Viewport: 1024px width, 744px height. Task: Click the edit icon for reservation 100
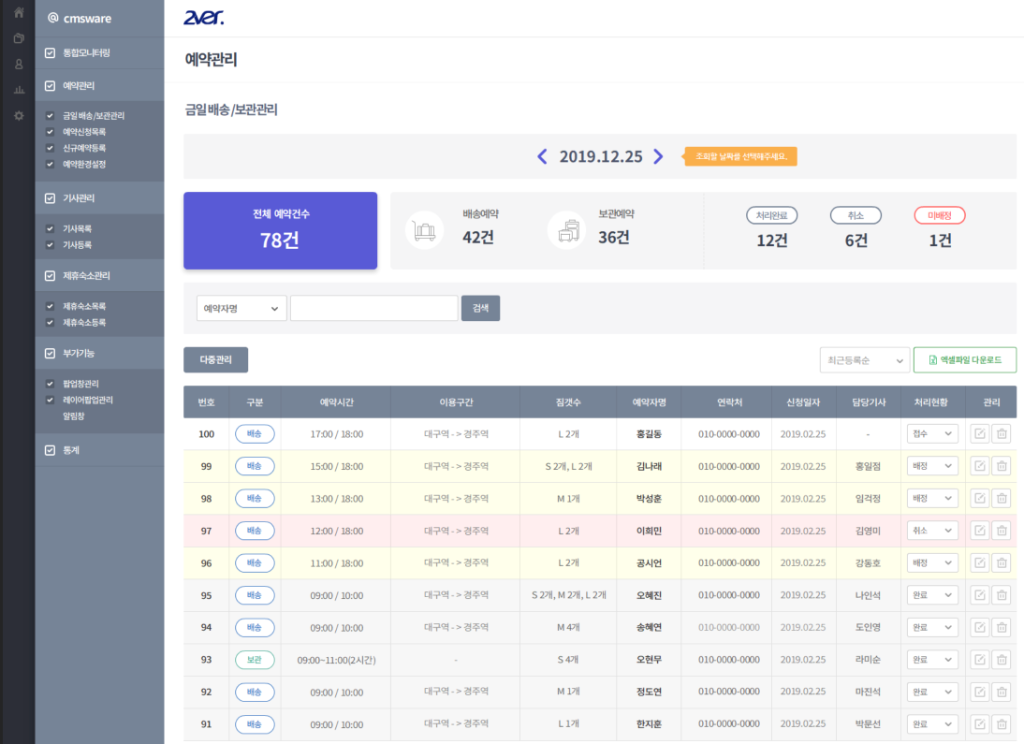[980, 434]
